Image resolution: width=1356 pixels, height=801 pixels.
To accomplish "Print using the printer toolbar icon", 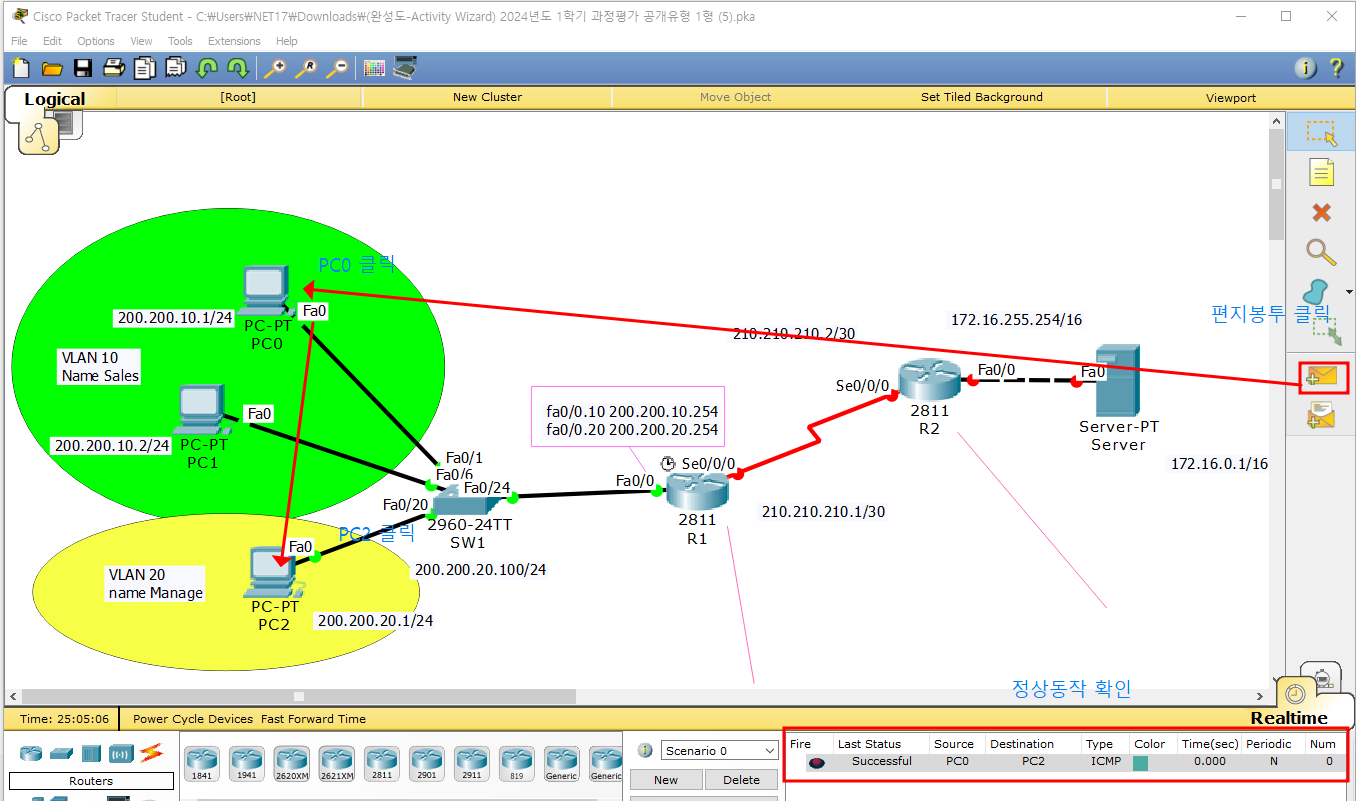I will click(114, 68).
